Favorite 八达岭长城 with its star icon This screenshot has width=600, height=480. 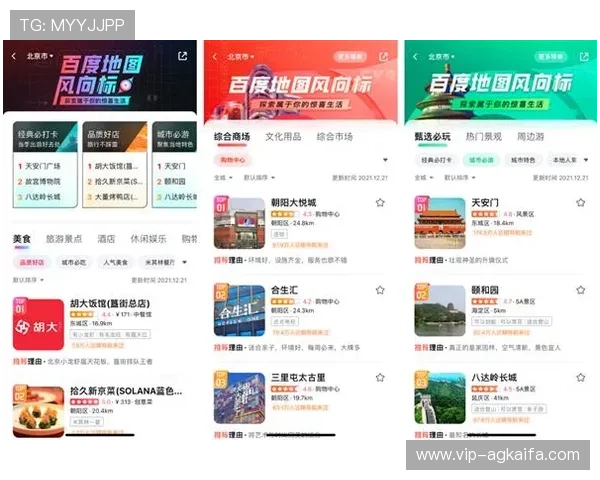[580, 377]
